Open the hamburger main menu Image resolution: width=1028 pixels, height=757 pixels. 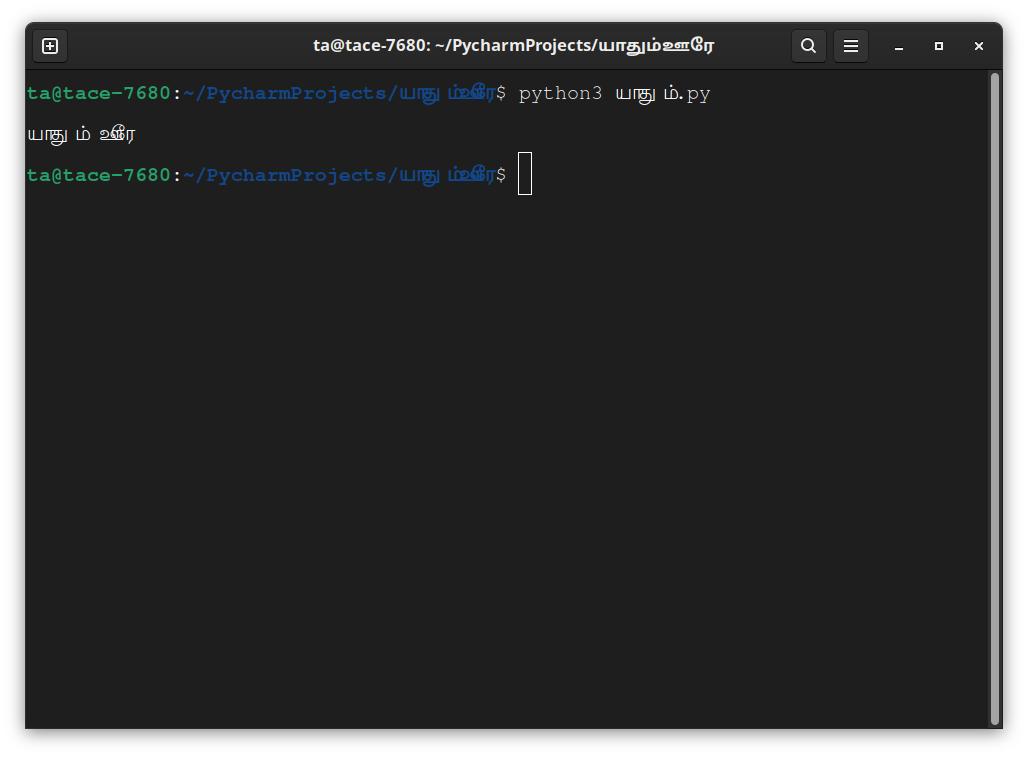click(850, 46)
